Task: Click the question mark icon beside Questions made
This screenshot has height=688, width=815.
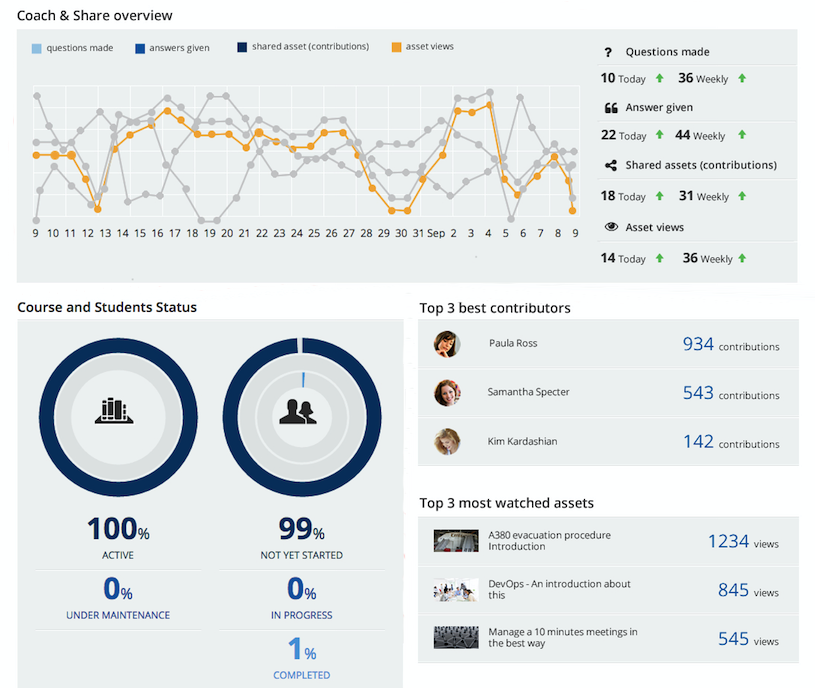Action: coord(608,52)
